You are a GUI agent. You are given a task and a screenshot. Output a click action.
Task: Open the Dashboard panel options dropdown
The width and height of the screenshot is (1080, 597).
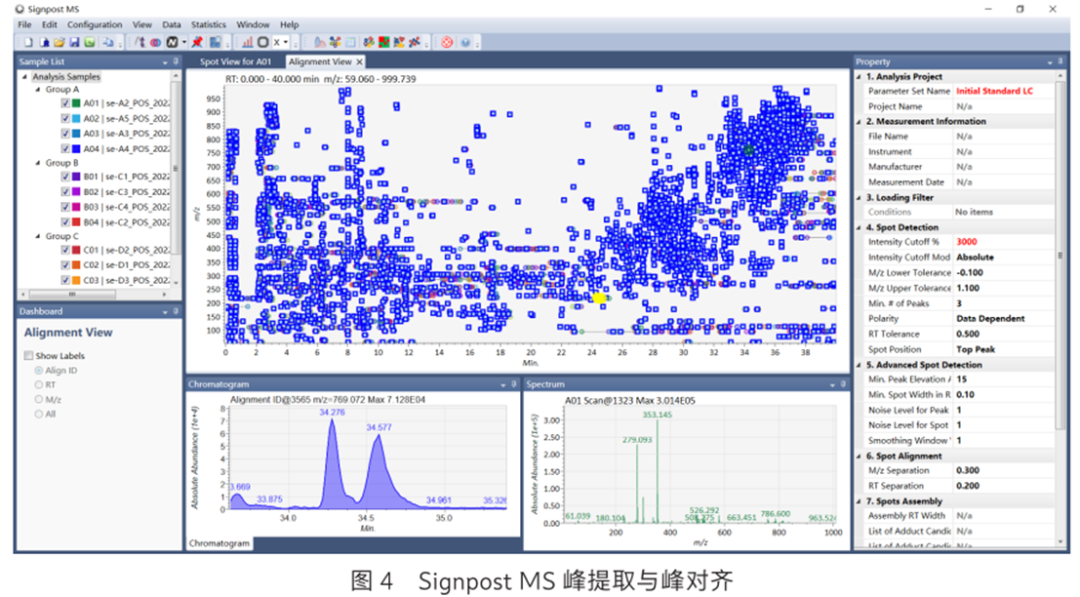(165, 312)
